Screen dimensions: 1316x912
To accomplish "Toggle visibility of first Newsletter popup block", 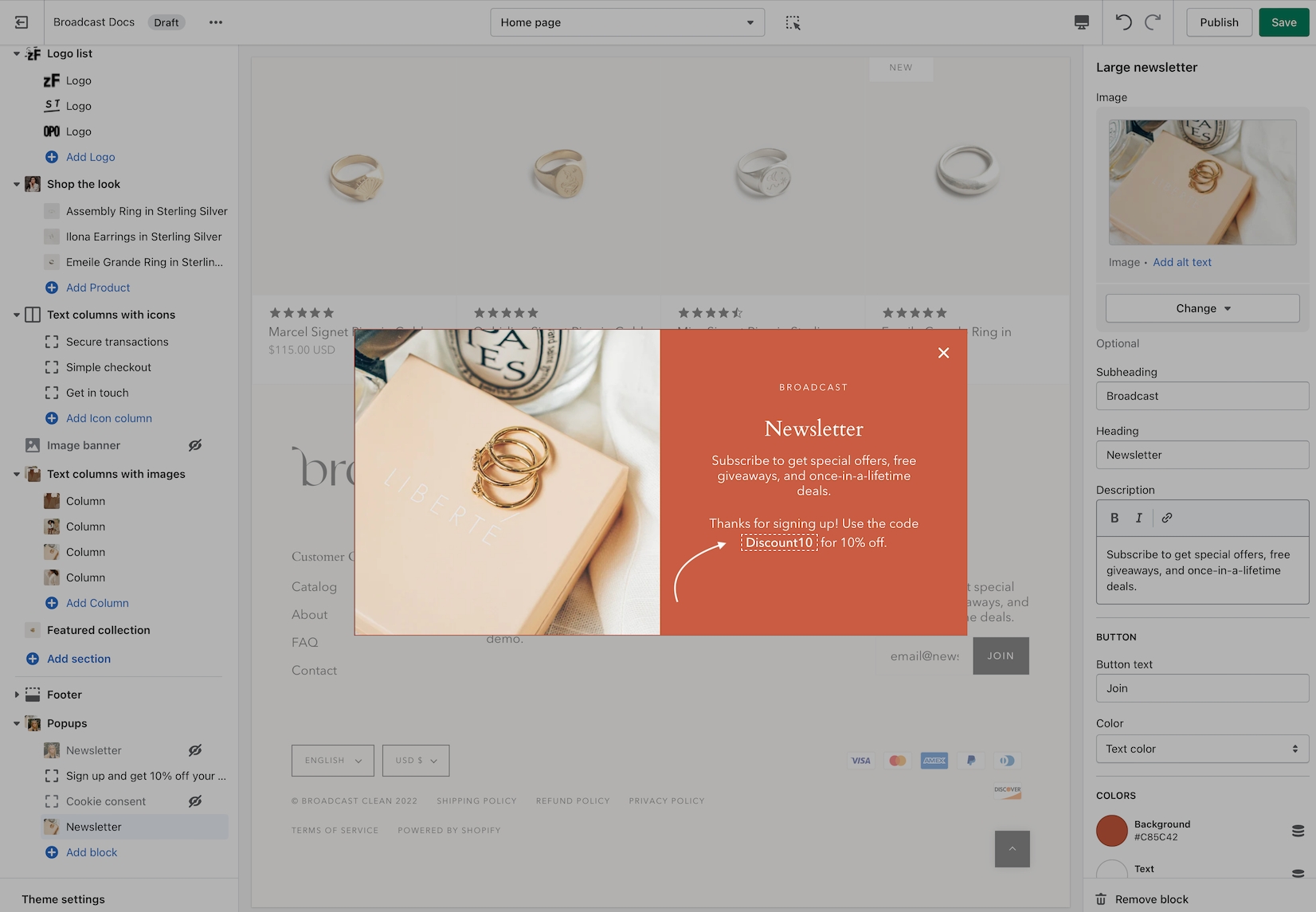I will coord(195,750).
